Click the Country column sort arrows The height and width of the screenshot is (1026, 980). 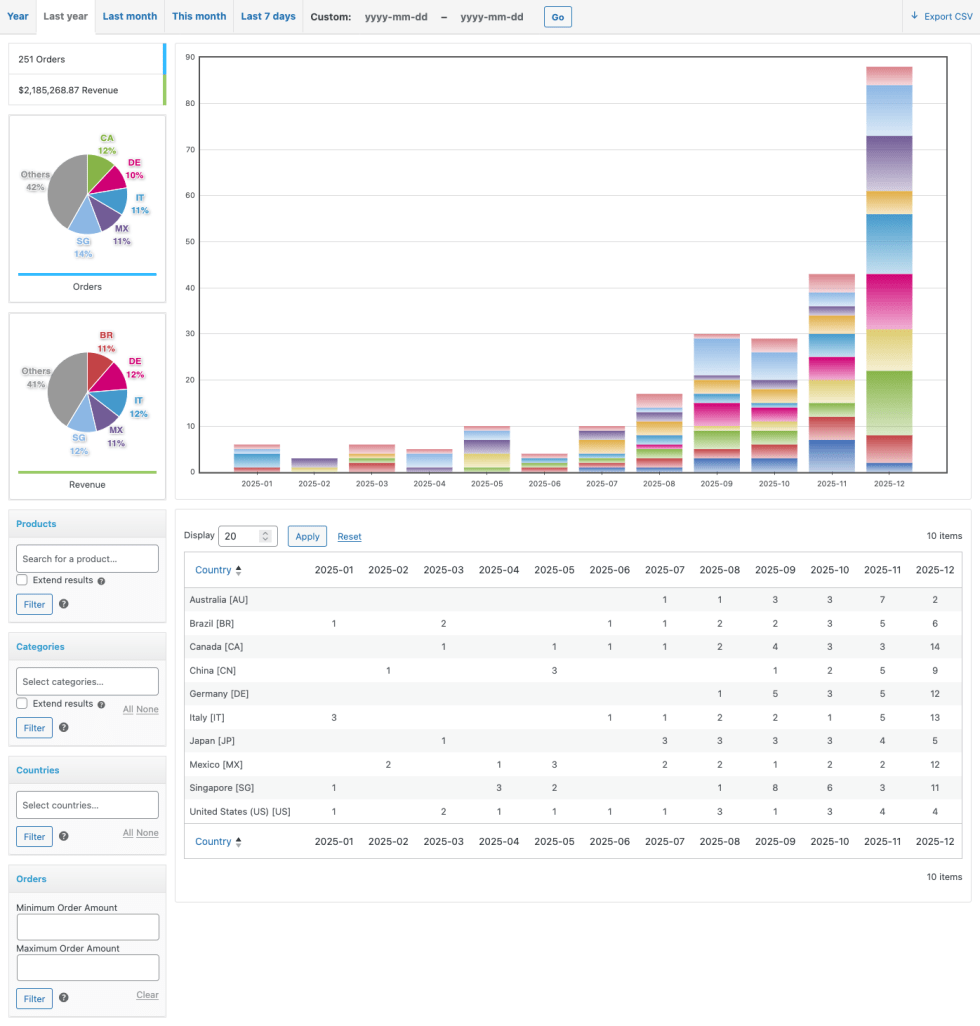point(240,570)
